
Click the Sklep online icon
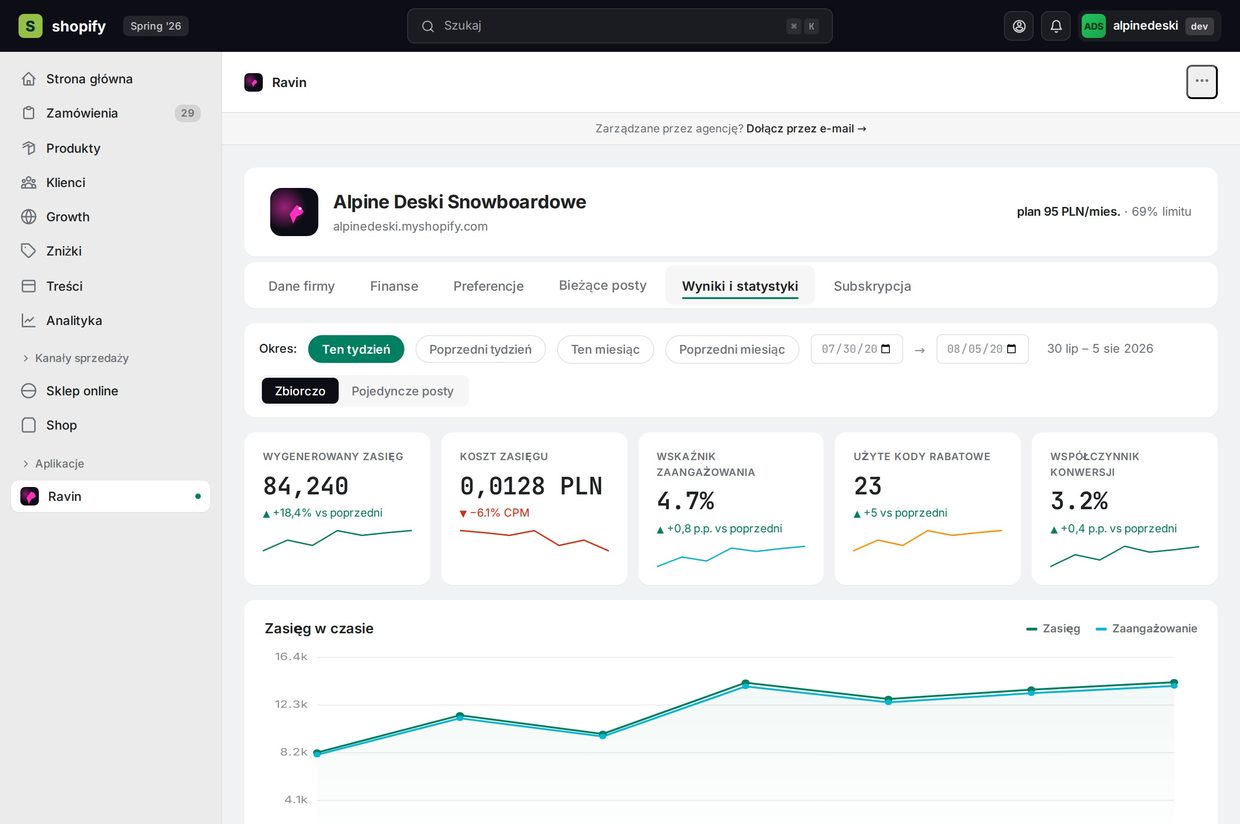tap(29, 391)
